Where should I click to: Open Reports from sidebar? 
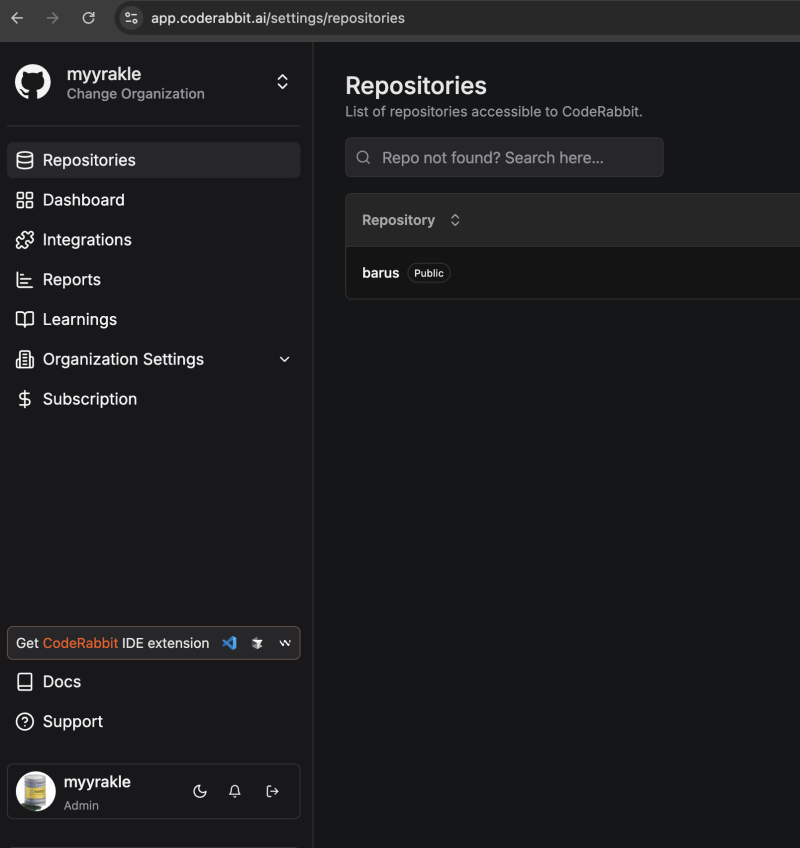(x=71, y=280)
